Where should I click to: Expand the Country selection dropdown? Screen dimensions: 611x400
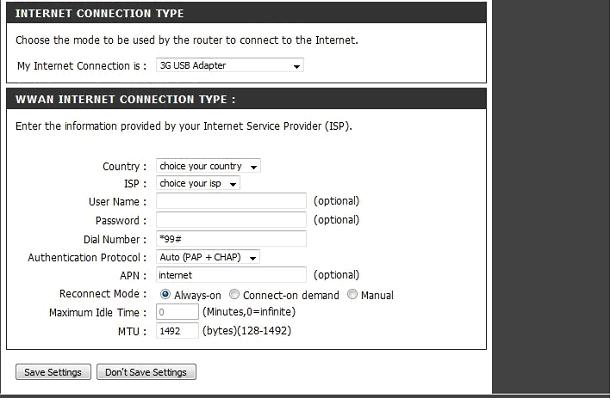click(208, 166)
